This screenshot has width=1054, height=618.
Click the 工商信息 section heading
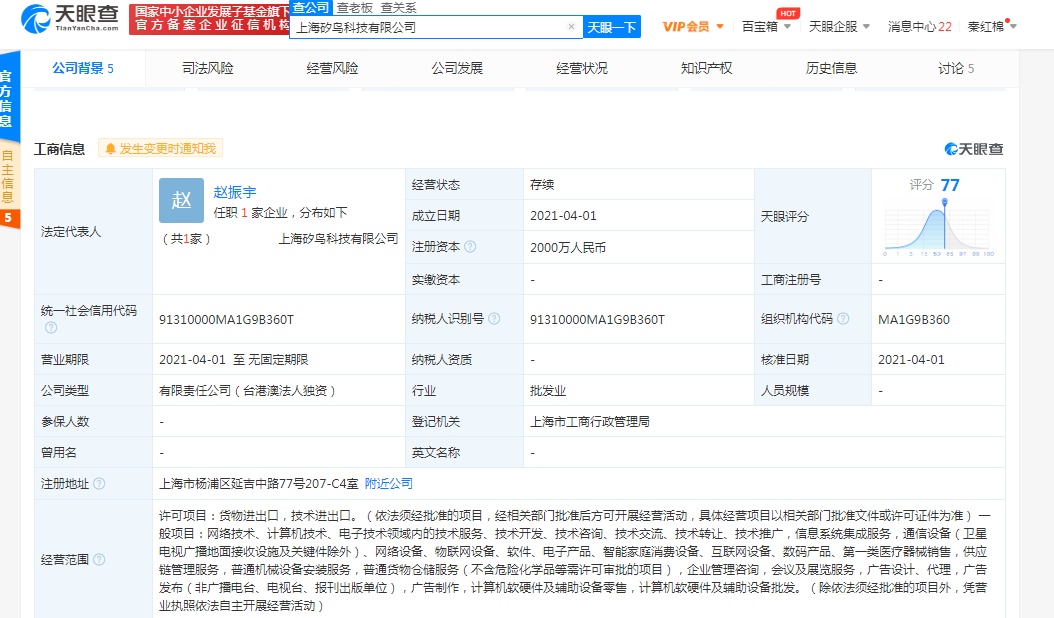pyautogui.click(x=60, y=149)
